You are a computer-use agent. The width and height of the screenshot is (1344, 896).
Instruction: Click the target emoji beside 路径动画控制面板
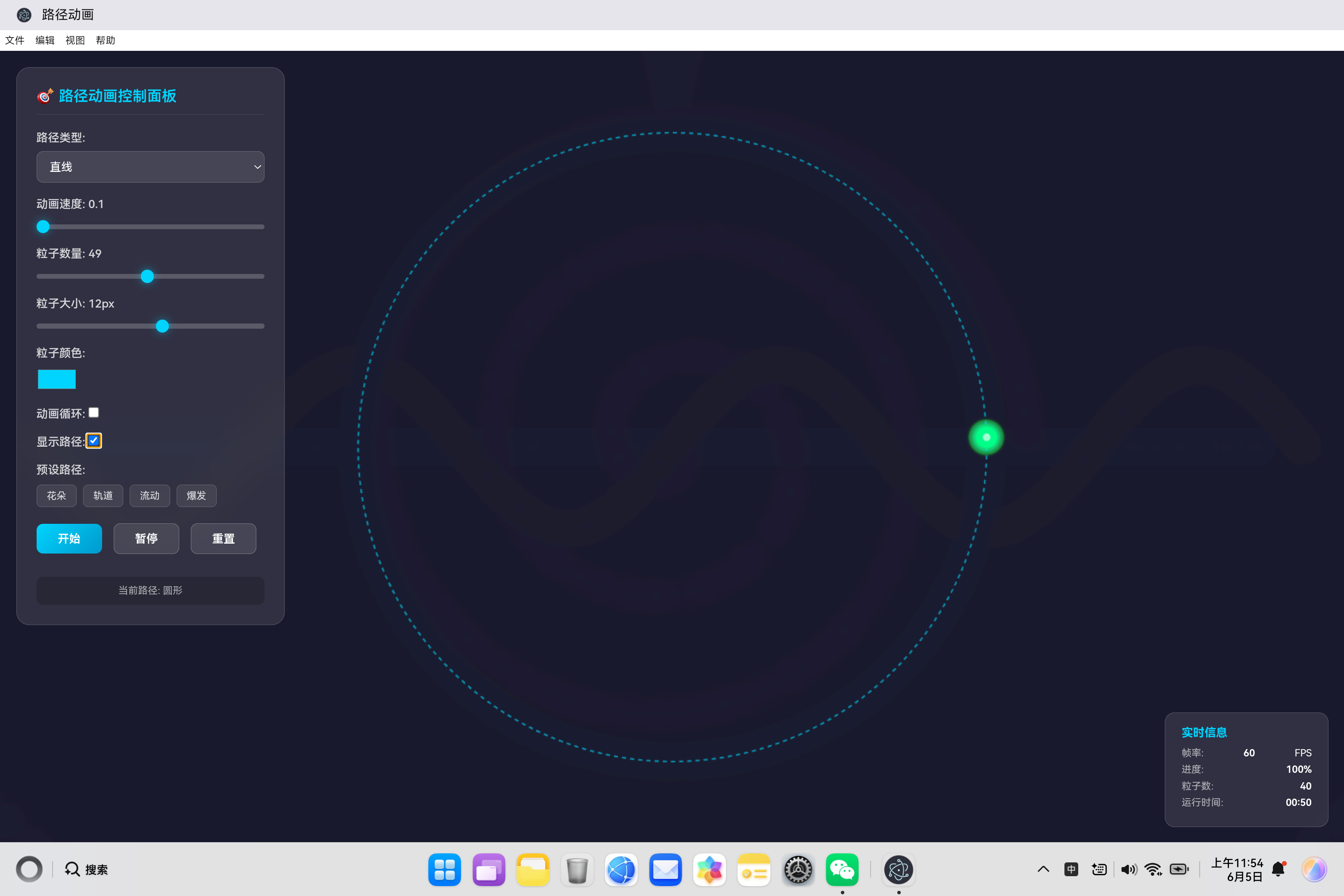pos(45,96)
